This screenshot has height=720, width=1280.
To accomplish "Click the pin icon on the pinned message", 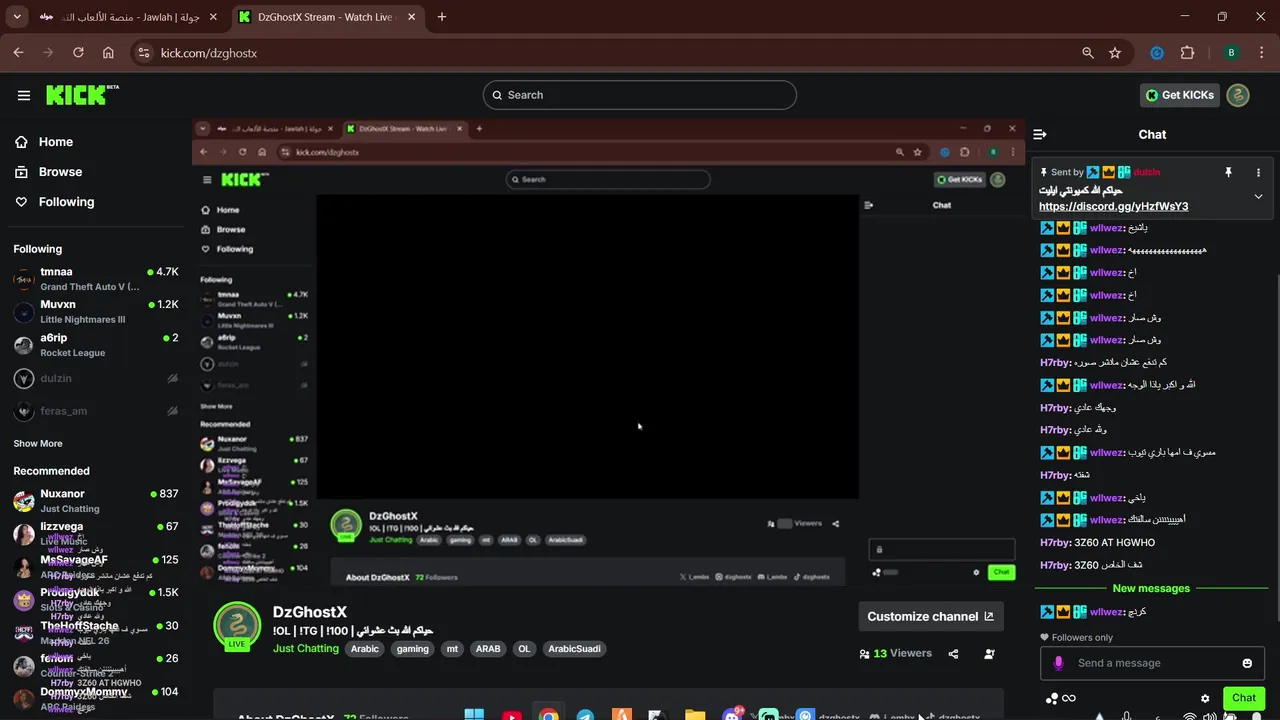I will pos(1228,172).
